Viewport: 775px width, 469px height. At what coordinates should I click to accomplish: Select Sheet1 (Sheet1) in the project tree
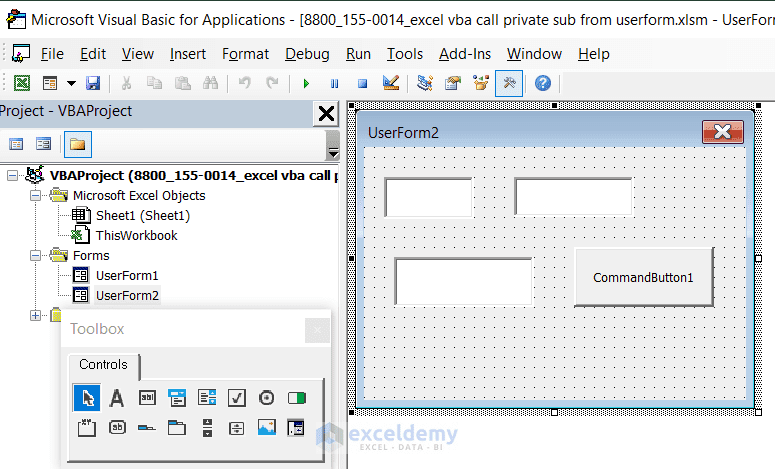coord(143,215)
